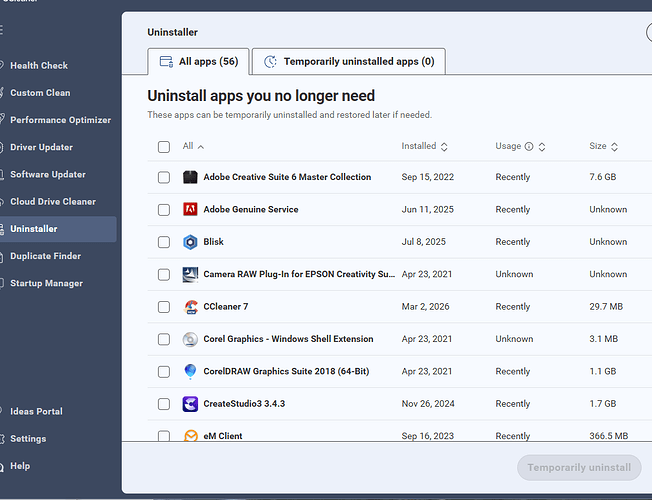This screenshot has width=652, height=500.
Task: Select the eM Client name
Action: (222, 436)
